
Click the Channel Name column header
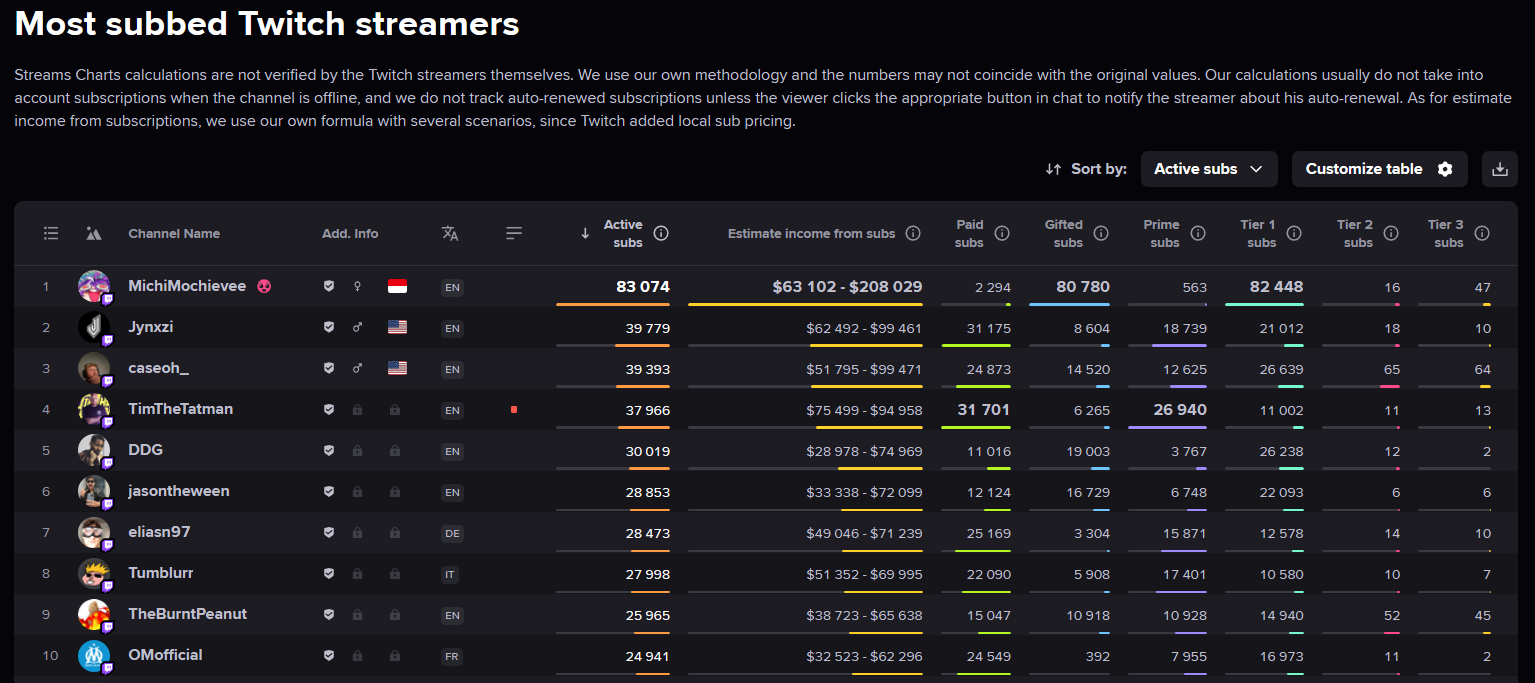174,233
